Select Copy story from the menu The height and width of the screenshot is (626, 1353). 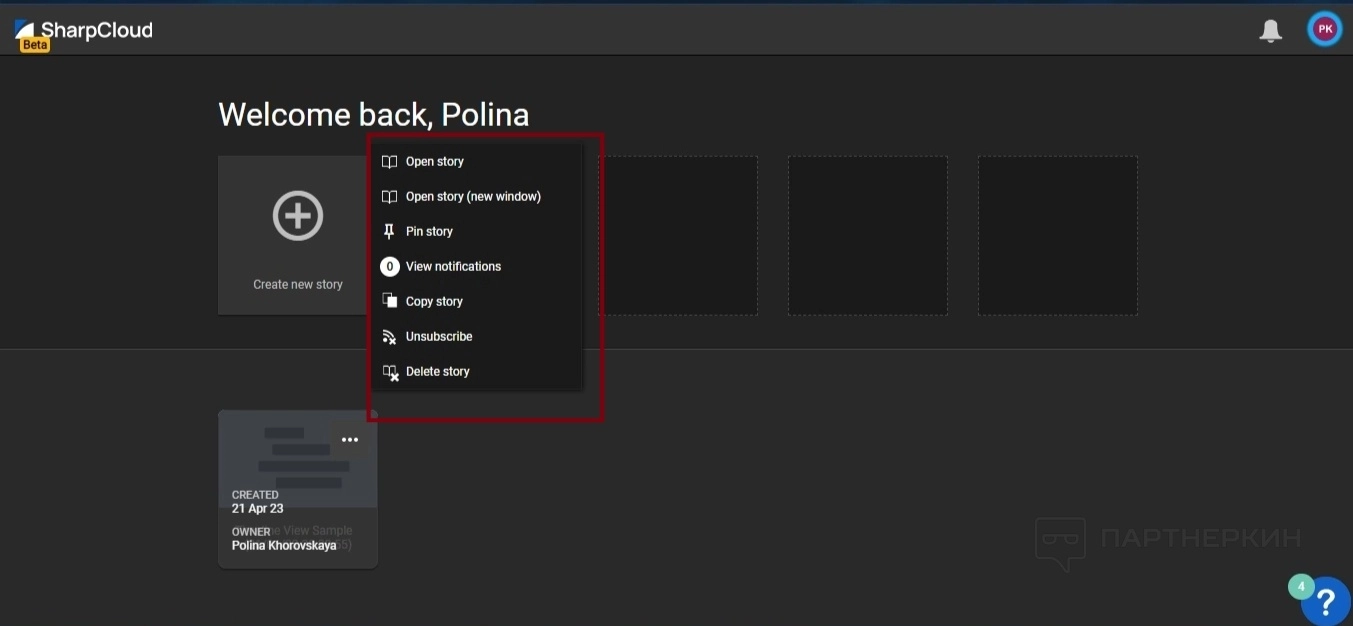point(434,302)
